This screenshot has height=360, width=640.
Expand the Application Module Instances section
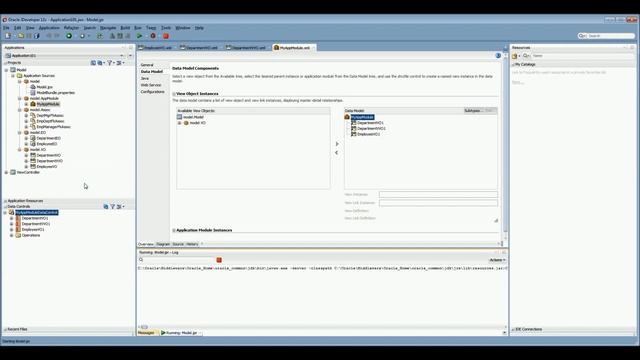click(x=174, y=231)
